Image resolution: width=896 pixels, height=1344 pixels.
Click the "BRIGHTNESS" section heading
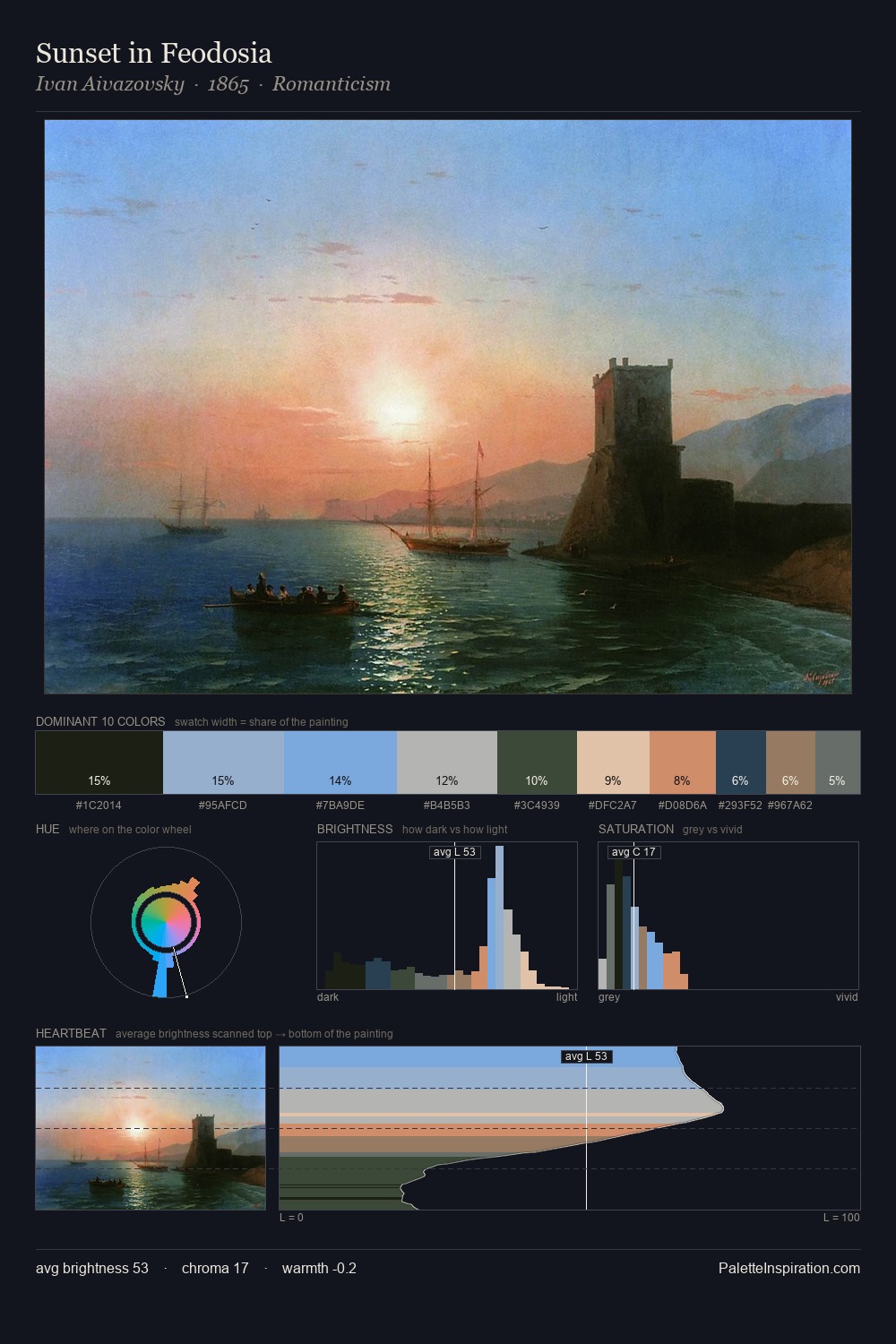(355, 829)
